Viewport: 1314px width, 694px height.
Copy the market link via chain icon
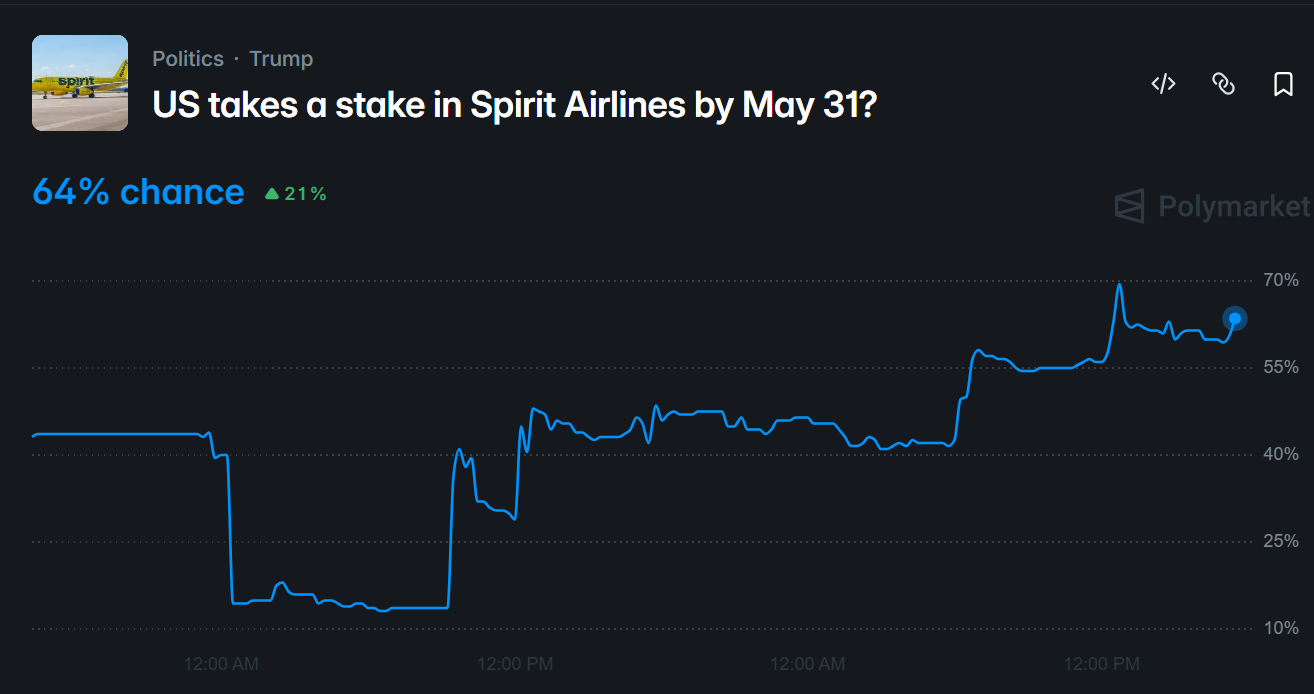tap(1223, 84)
